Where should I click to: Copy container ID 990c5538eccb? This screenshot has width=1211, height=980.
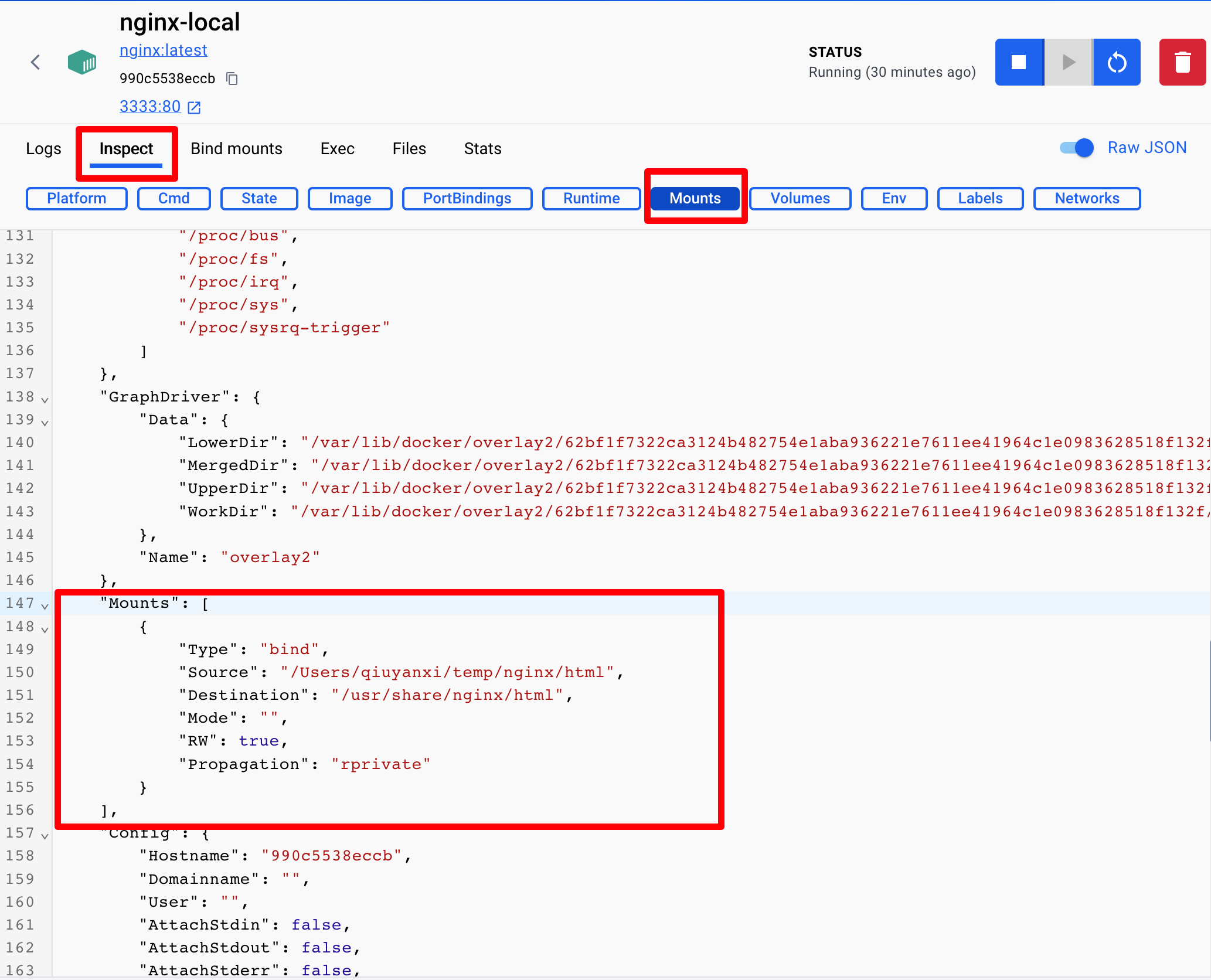point(232,79)
